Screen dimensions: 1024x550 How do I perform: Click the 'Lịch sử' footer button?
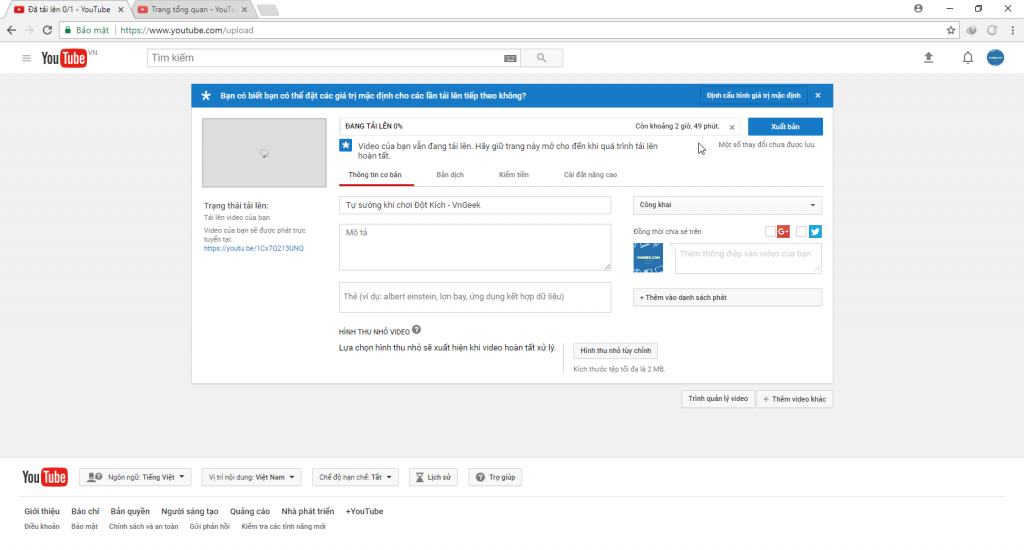coord(433,477)
